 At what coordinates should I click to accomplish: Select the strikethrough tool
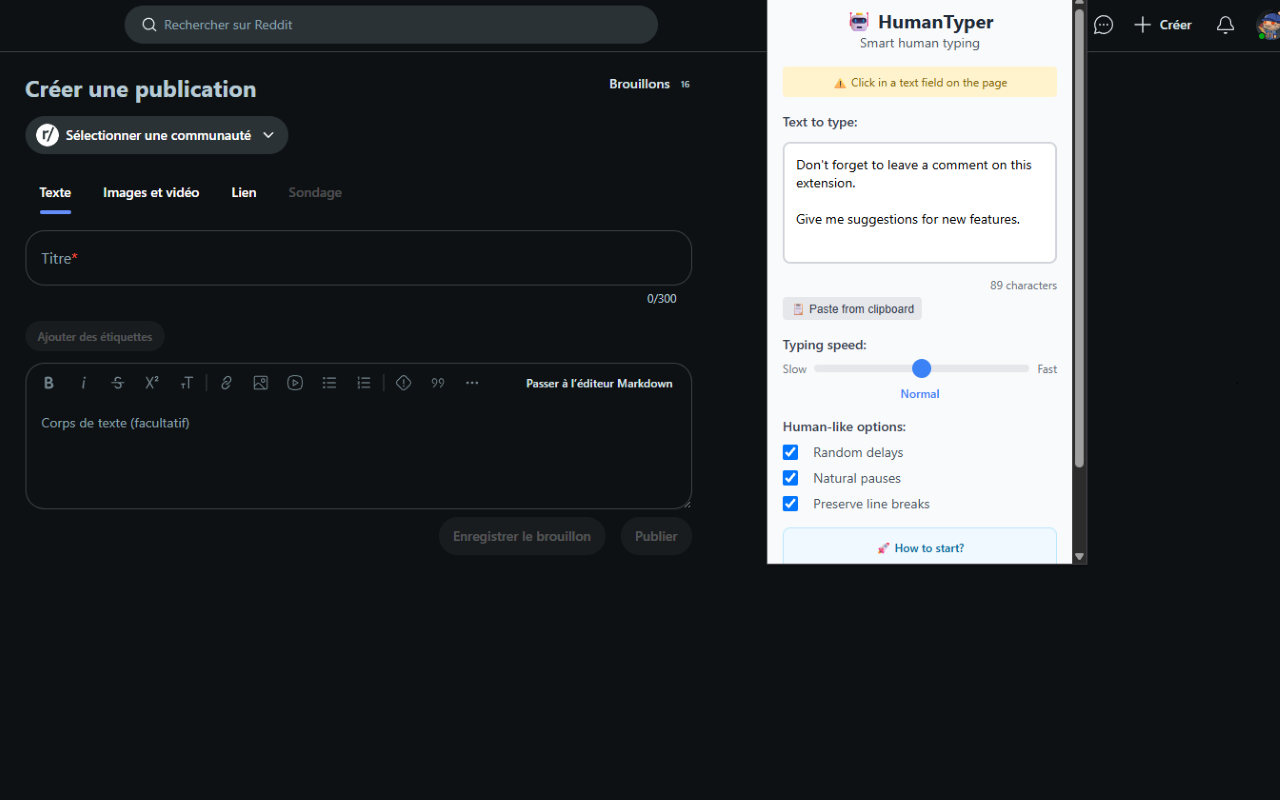117,382
